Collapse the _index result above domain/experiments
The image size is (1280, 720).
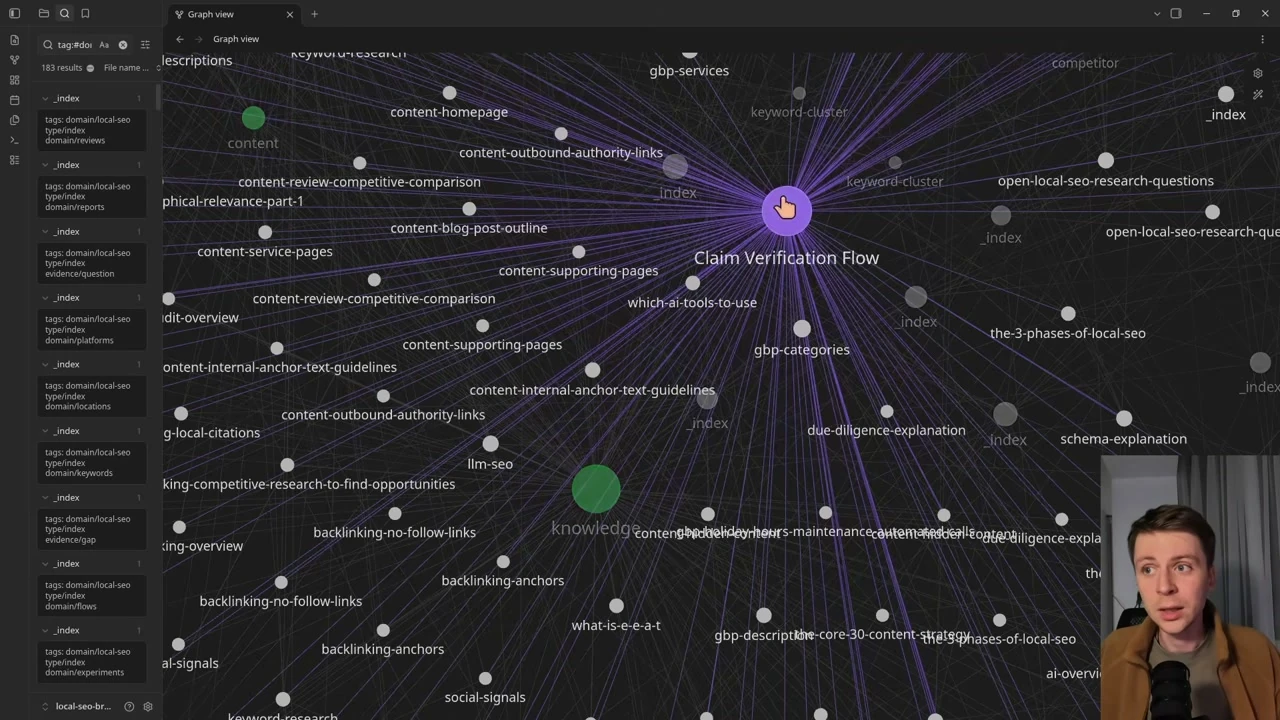[45, 631]
